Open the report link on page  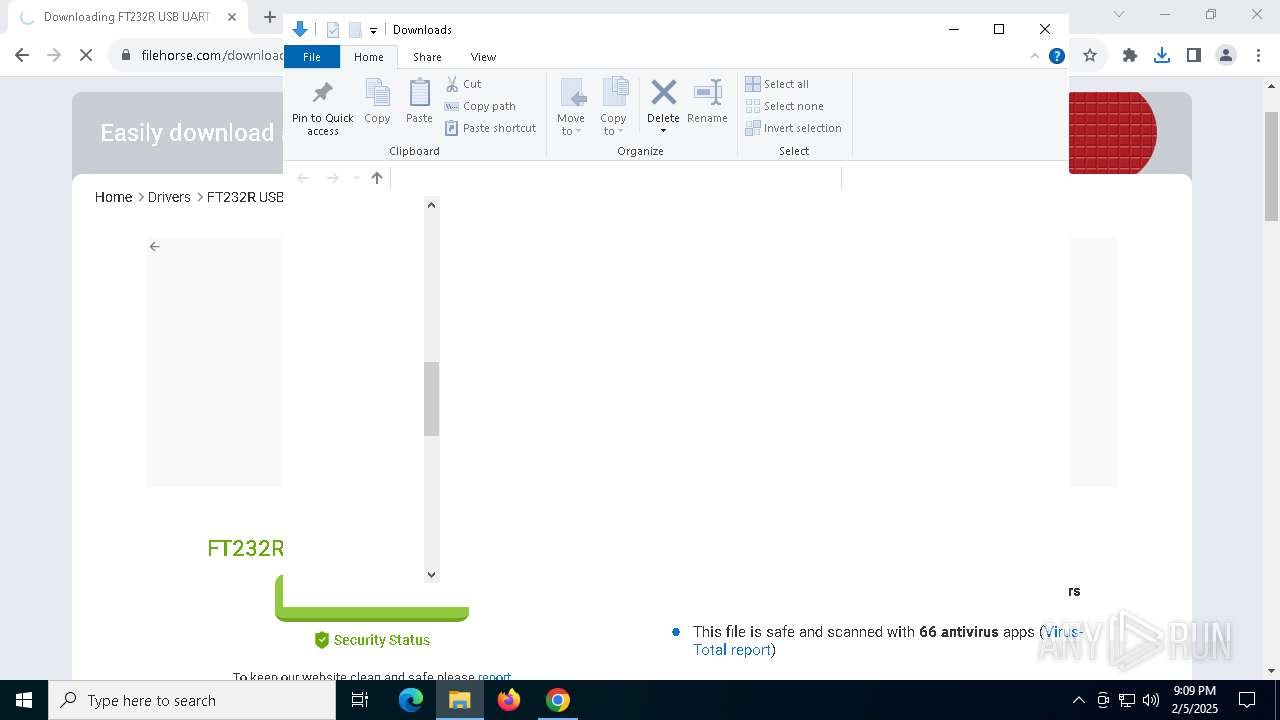pos(494,677)
